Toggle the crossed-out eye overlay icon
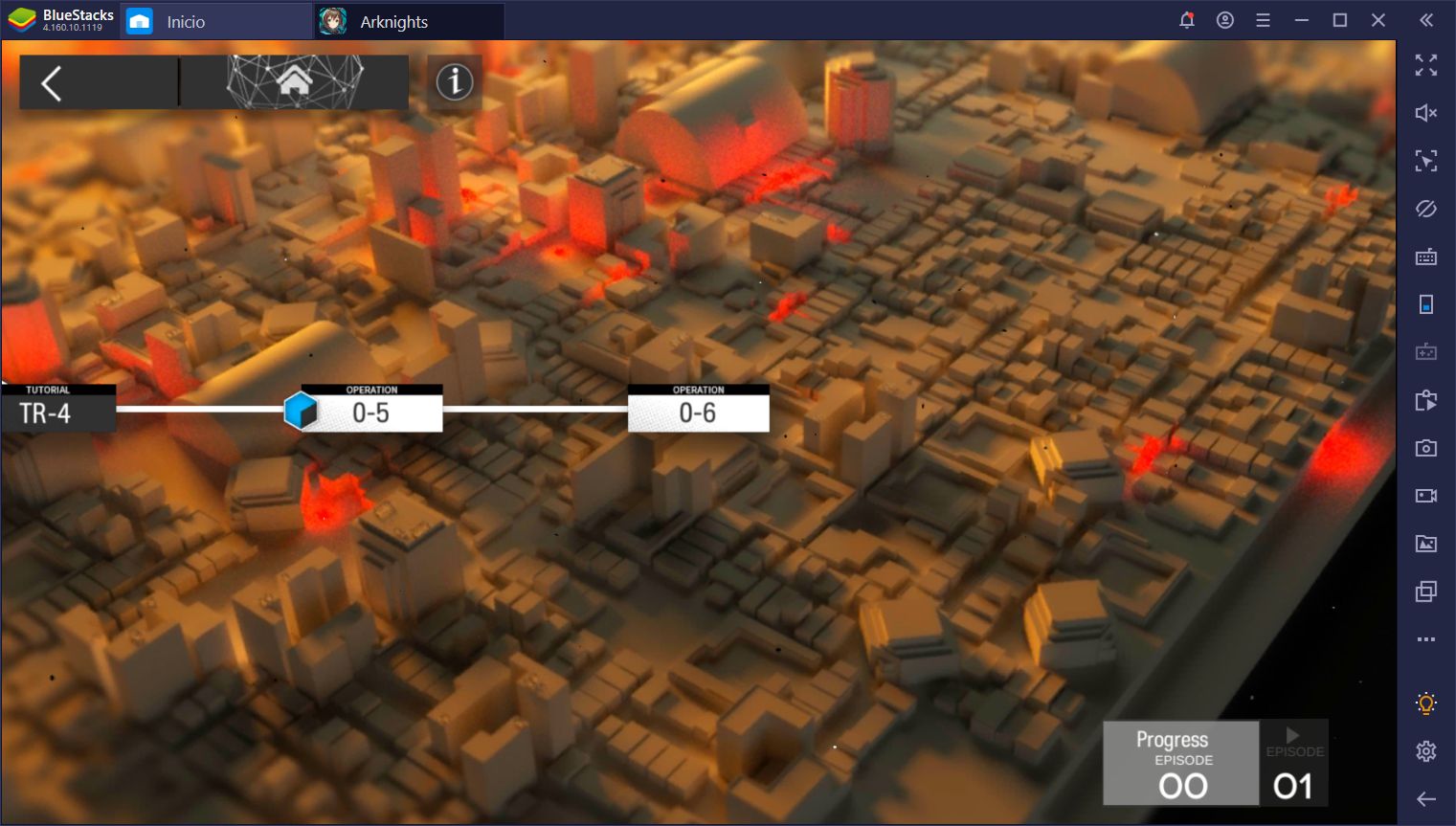Viewport: 1456px width, 826px height. click(1426, 209)
